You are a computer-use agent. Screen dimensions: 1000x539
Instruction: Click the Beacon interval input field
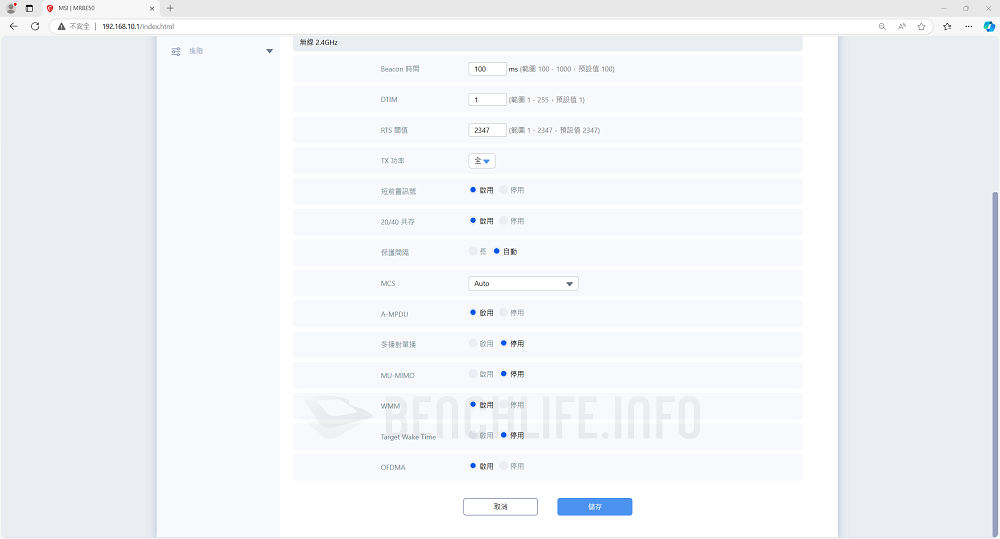487,69
